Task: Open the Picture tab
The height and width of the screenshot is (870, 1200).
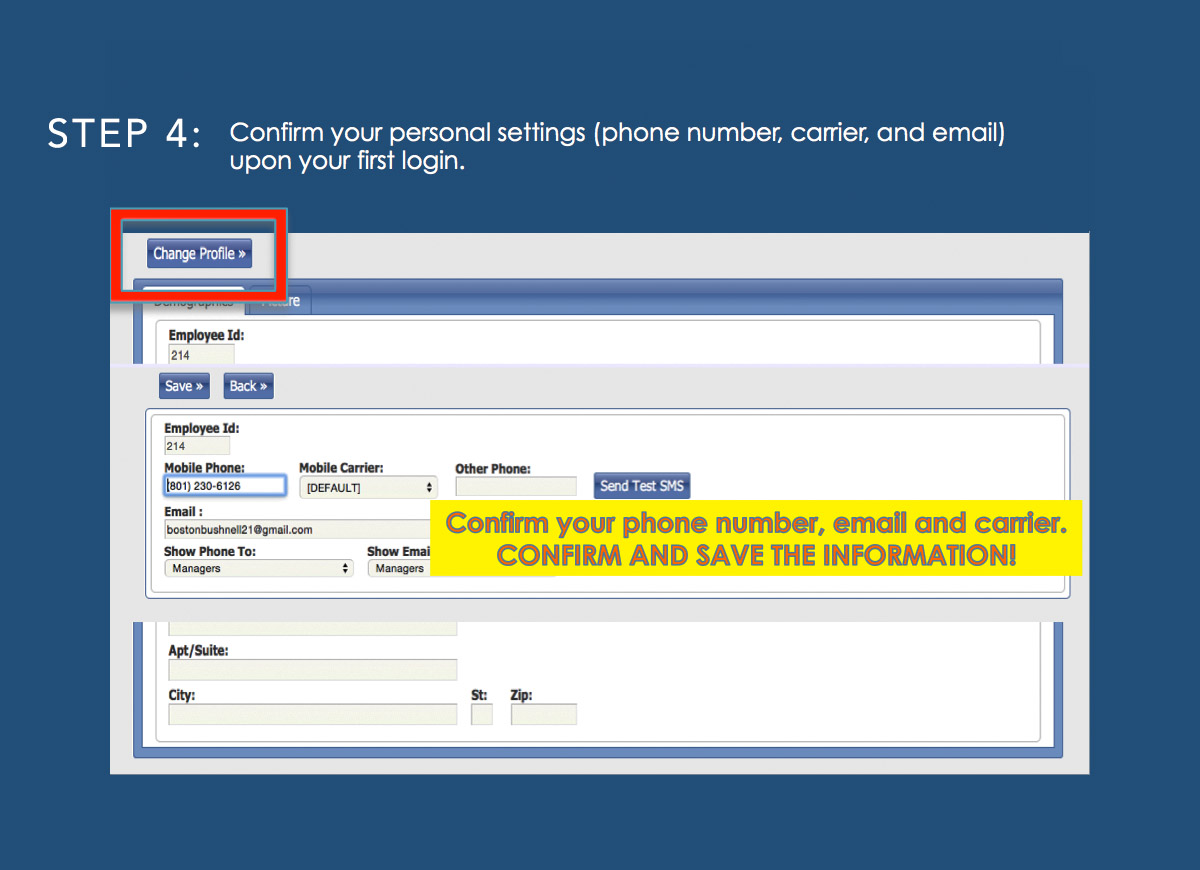Action: click(x=281, y=301)
